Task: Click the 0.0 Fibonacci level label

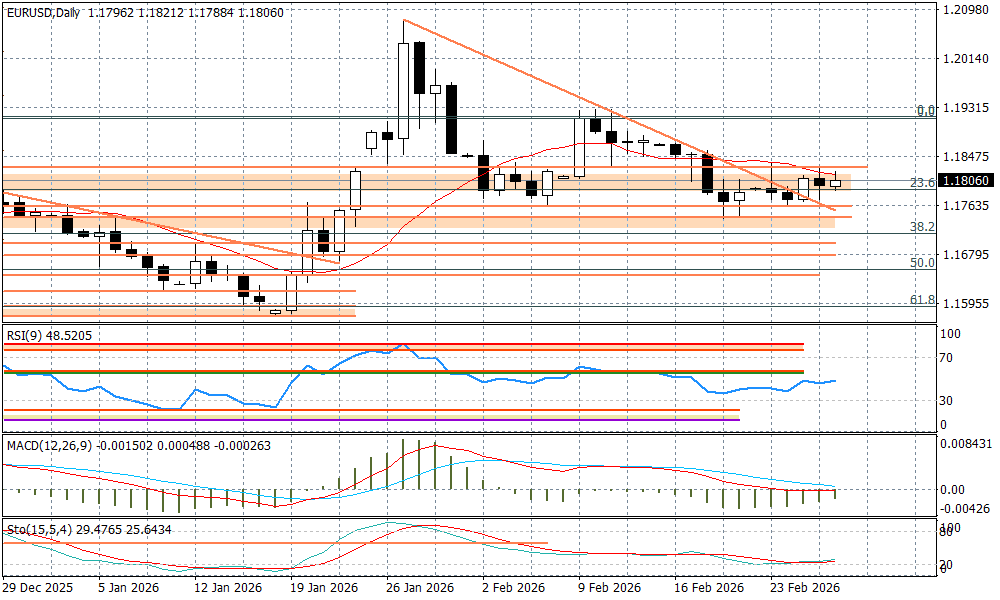Action: click(926, 111)
